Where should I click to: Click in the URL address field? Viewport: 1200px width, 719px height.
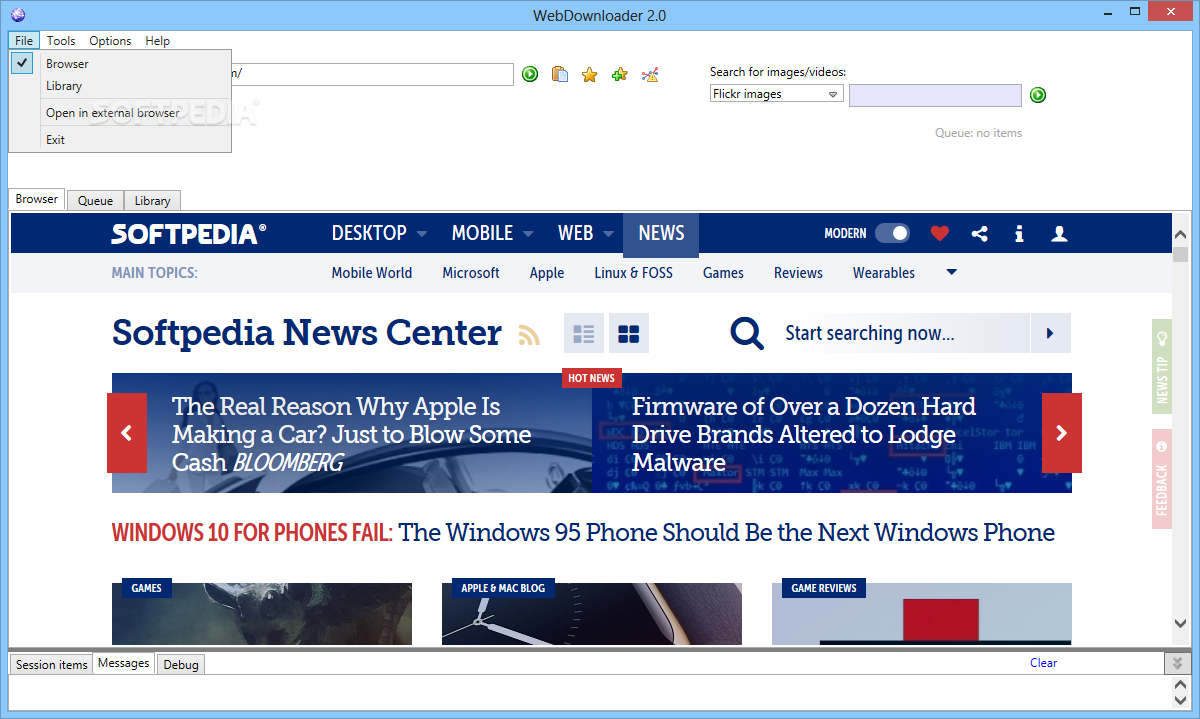pos(372,74)
